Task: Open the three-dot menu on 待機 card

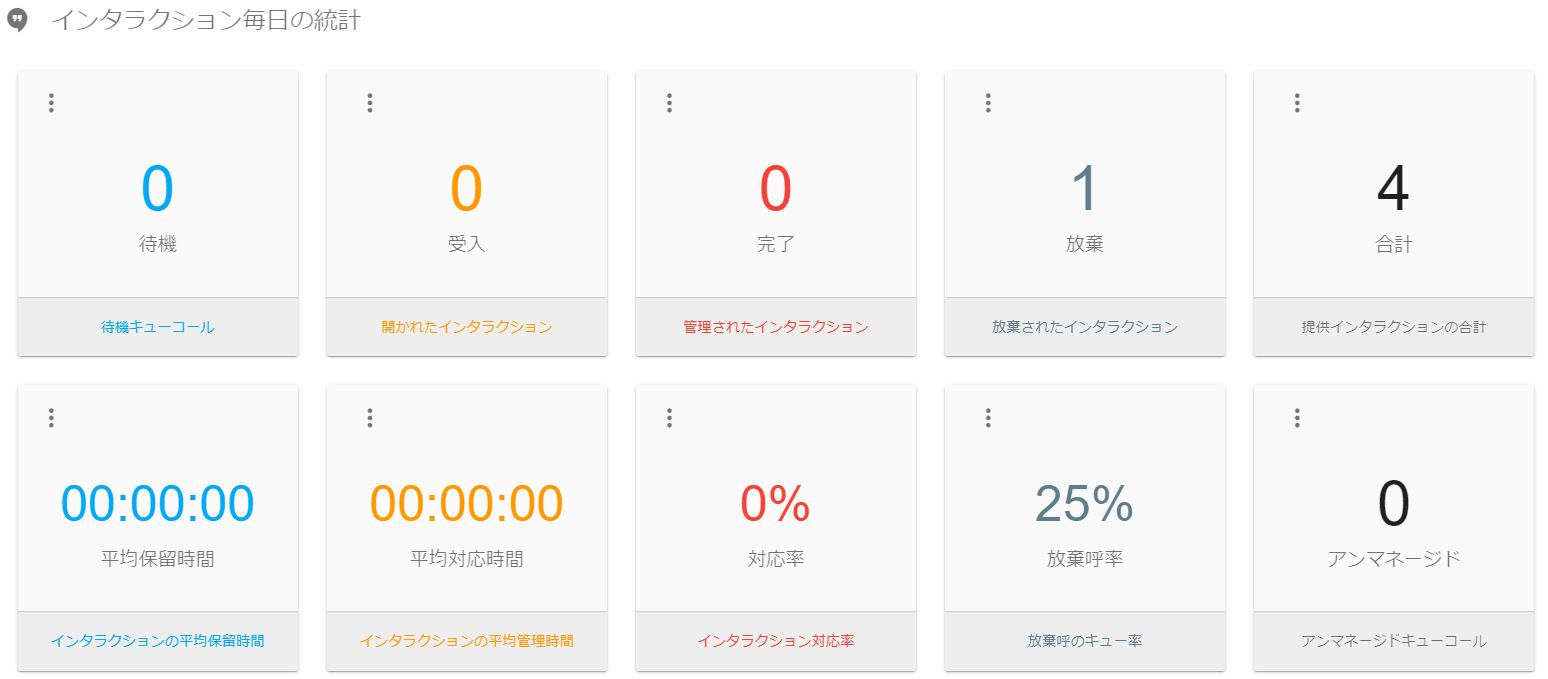Action: coord(51,103)
